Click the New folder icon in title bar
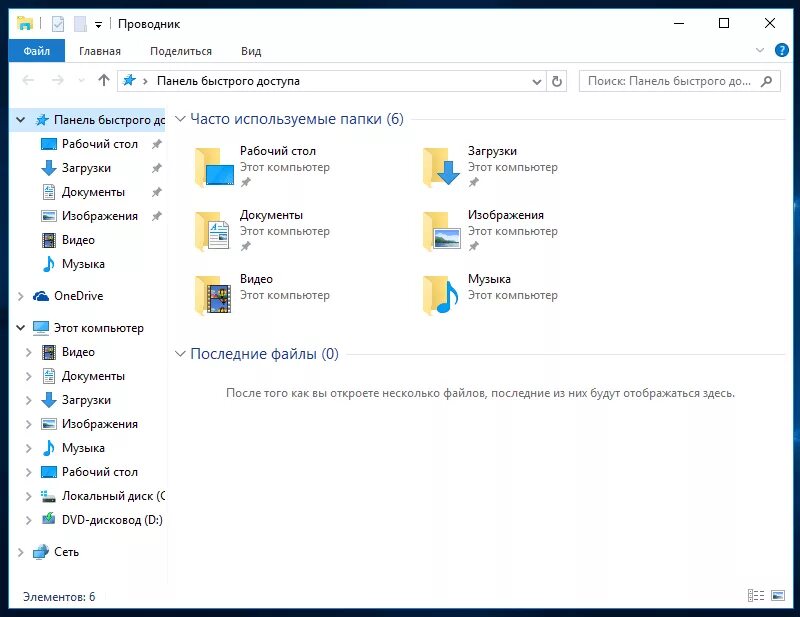Image resolution: width=800 pixels, height=617 pixels. (80, 23)
